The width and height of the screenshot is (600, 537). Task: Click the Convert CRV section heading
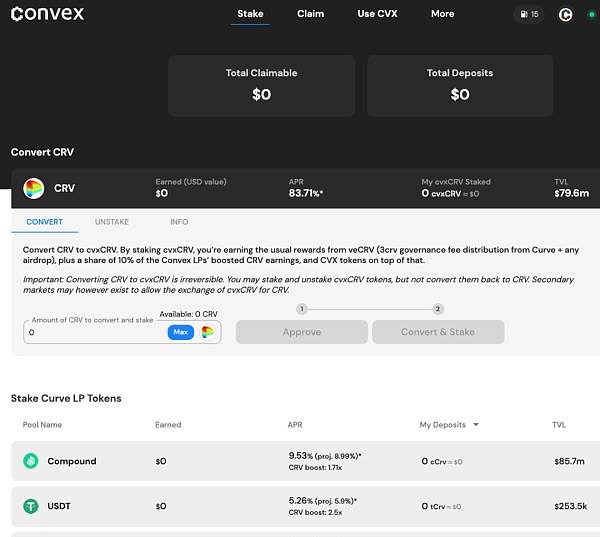42,152
